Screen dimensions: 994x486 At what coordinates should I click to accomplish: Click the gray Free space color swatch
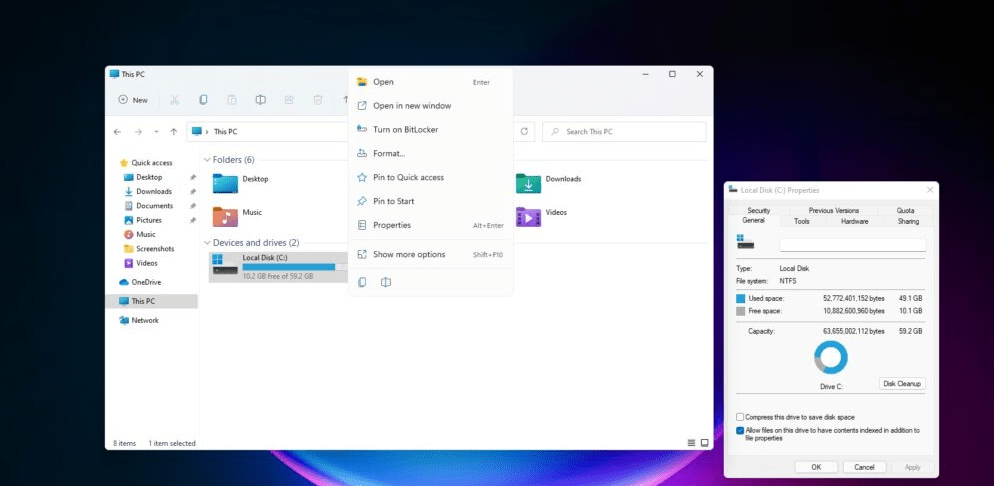tap(740, 311)
